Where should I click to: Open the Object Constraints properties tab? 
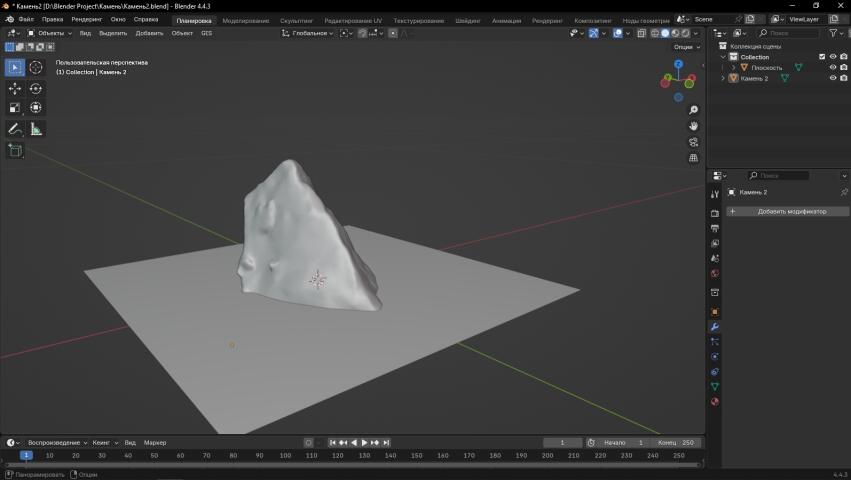(715, 372)
